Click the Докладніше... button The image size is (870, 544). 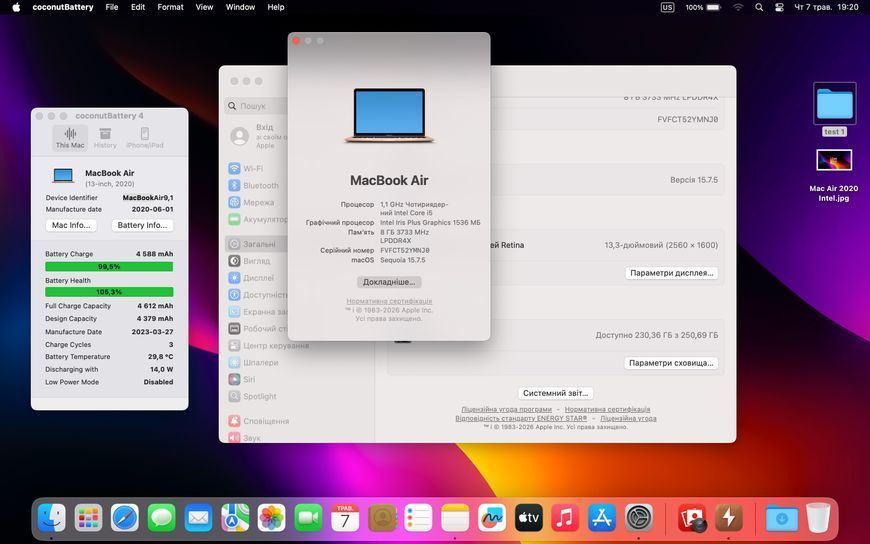tap(389, 282)
